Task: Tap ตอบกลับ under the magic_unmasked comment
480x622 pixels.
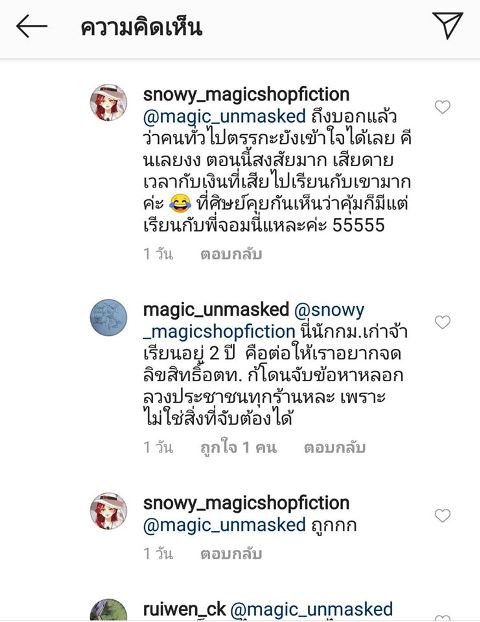Action: click(x=335, y=447)
